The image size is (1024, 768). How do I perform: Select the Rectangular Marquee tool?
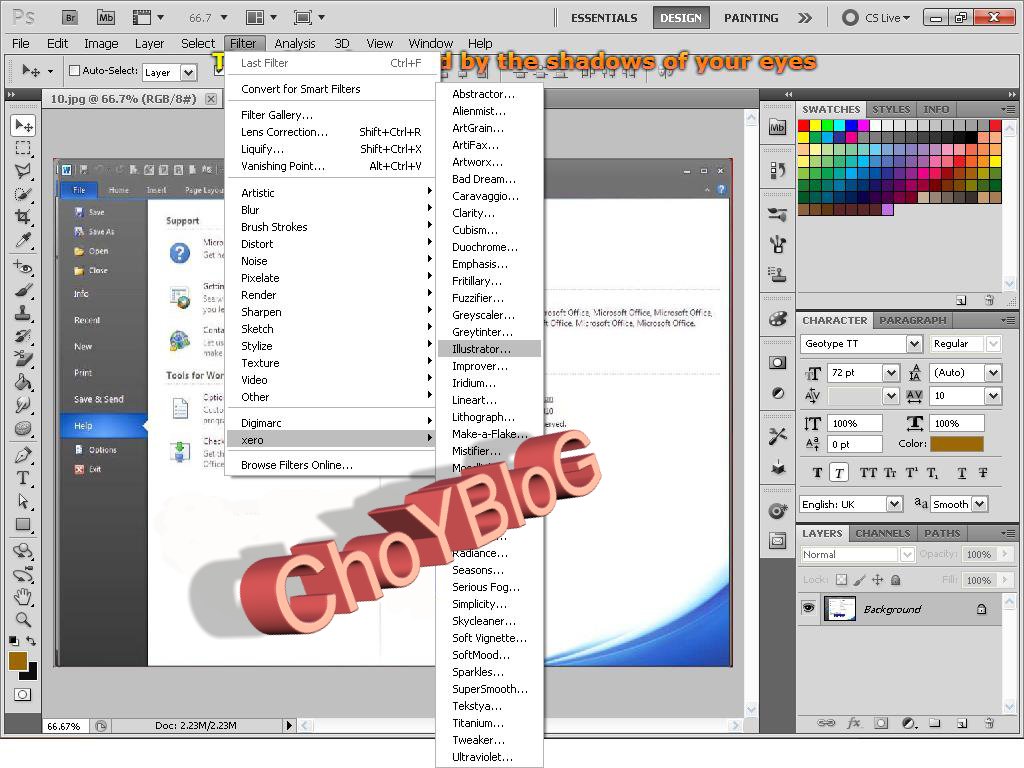tap(23, 148)
